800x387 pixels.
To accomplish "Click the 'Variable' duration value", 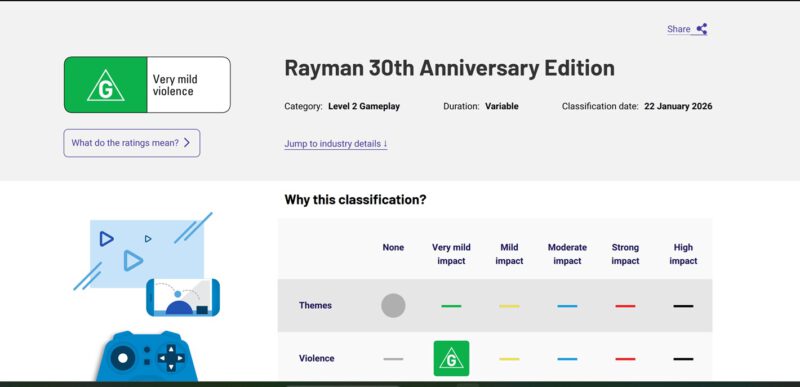I will click(x=502, y=107).
